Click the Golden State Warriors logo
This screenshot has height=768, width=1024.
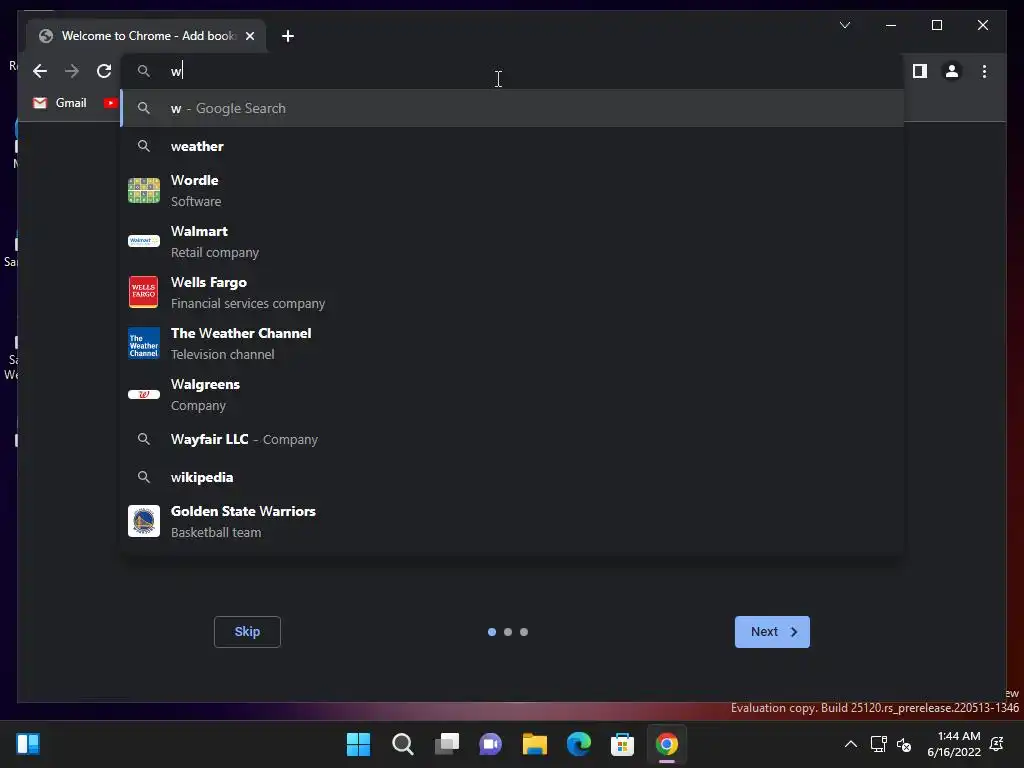click(x=144, y=521)
